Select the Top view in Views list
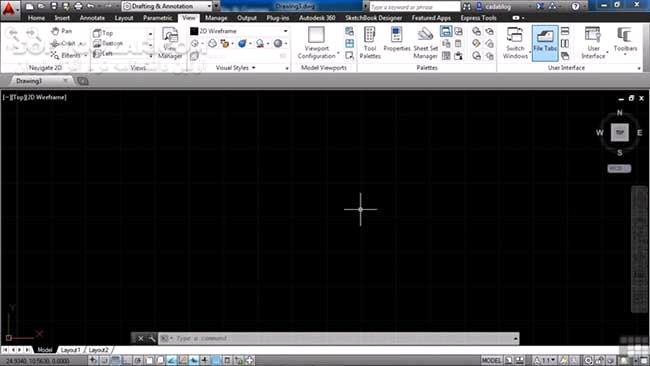 pyautogui.click(x=103, y=33)
